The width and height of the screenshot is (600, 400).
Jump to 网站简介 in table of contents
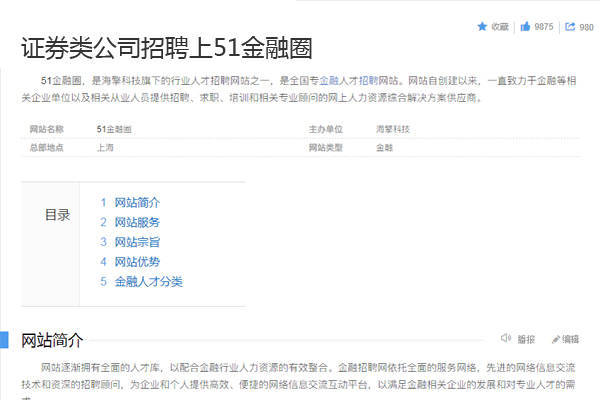[x=137, y=202]
